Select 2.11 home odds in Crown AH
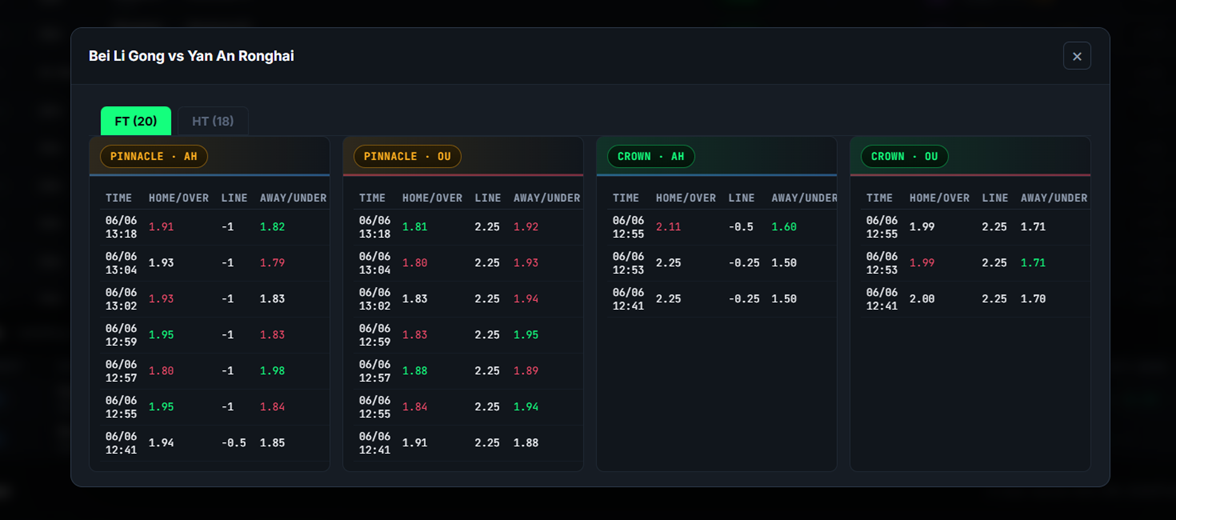The height and width of the screenshot is (520, 1224). tap(669, 227)
